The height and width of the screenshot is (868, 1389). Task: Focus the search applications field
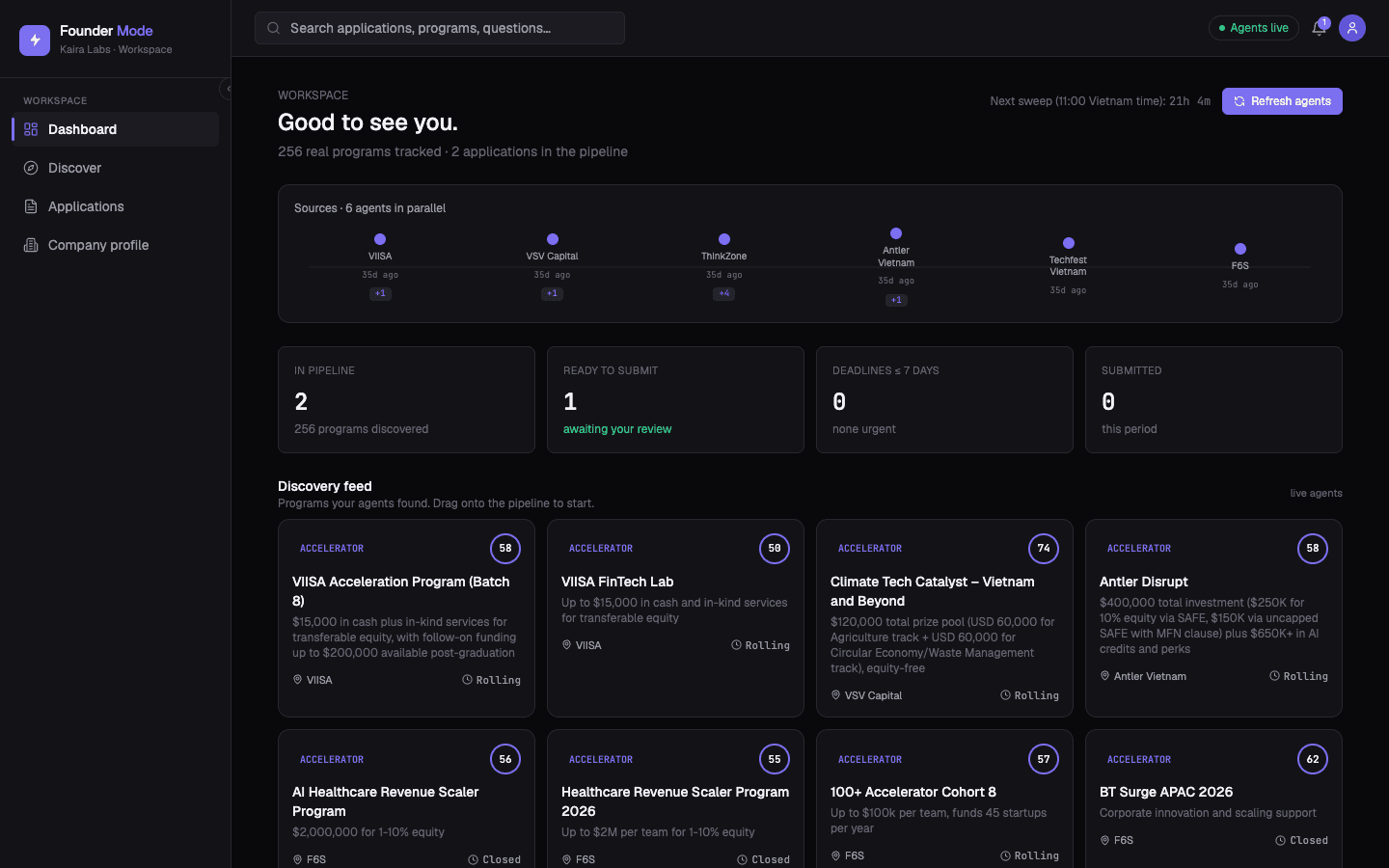tap(440, 28)
